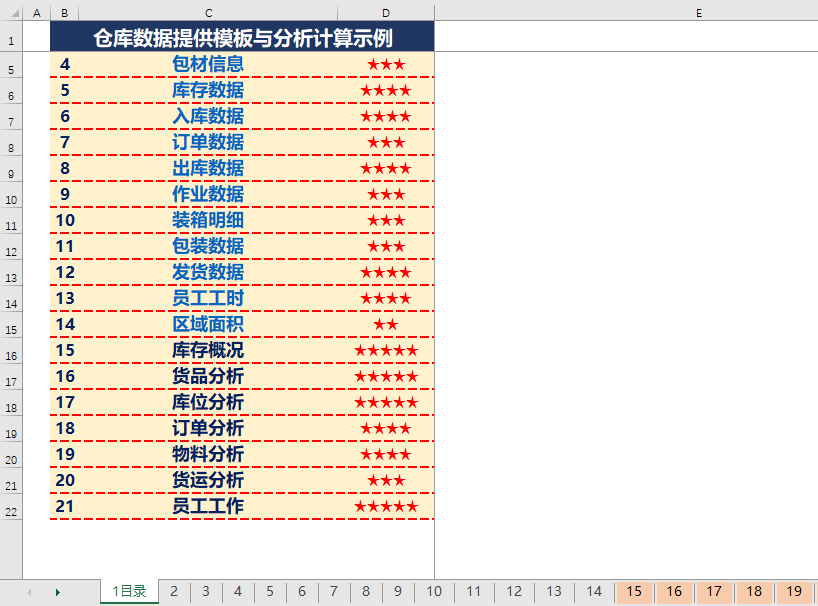Click the star rating for 员工工作
Image resolution: width=818 pixels, height=606 pixels.
[386, 506]
